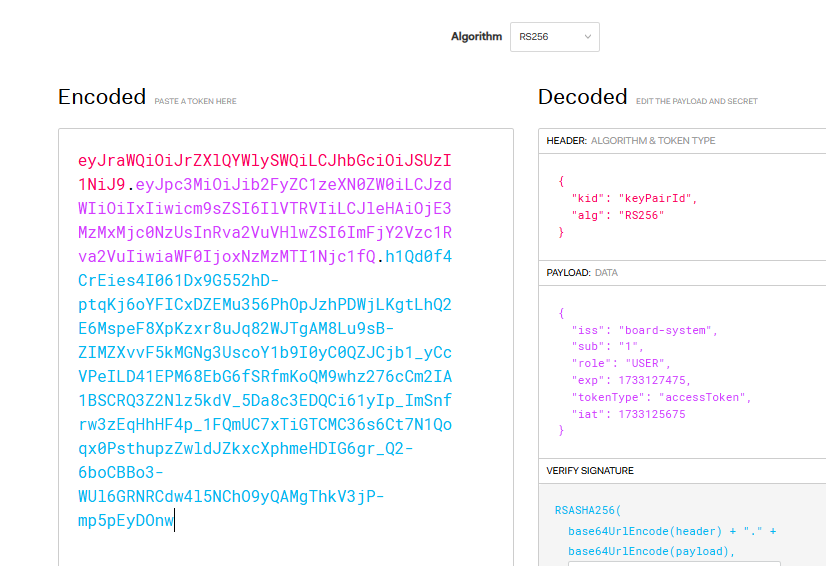This screenshot has height=566, width=826.
Task: Click the HEADER: ALGORITHM & TOKEN TYPE title
Action: point(631,141)
